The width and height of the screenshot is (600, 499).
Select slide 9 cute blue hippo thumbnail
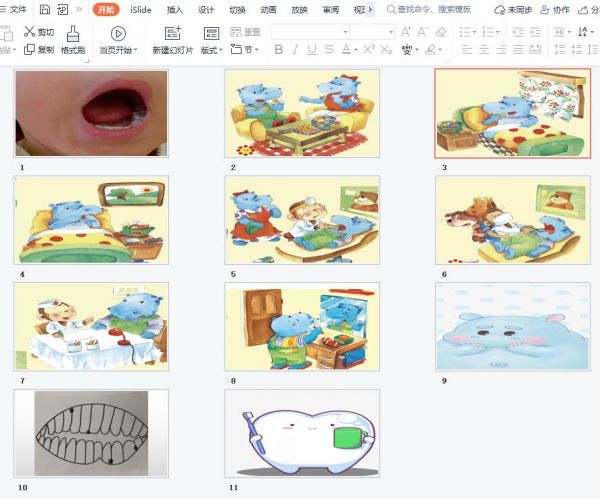point(513,327)
